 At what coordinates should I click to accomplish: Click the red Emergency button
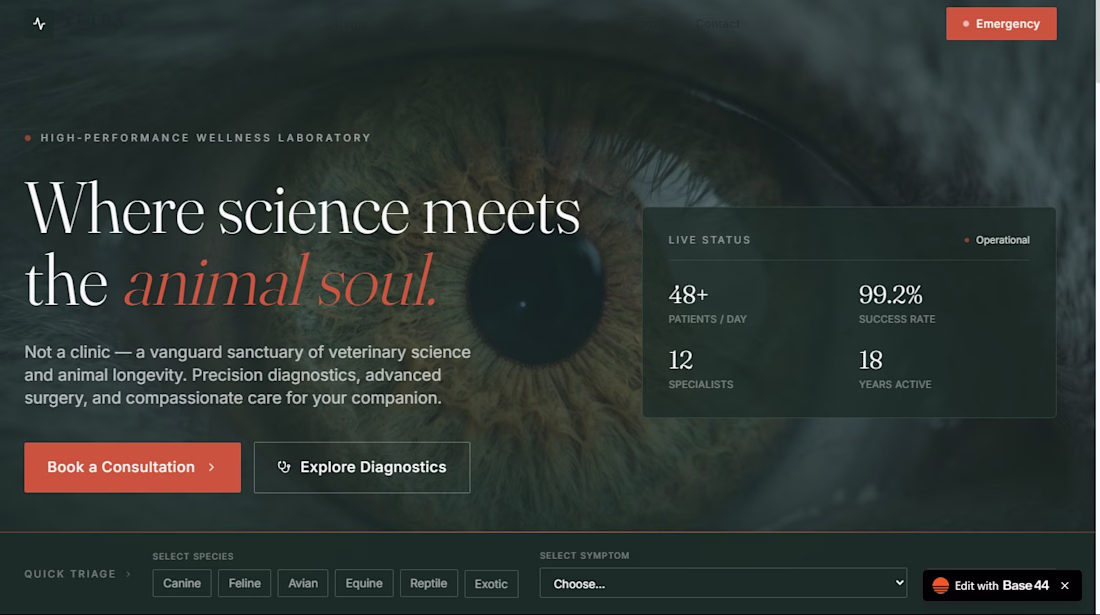1000,24
